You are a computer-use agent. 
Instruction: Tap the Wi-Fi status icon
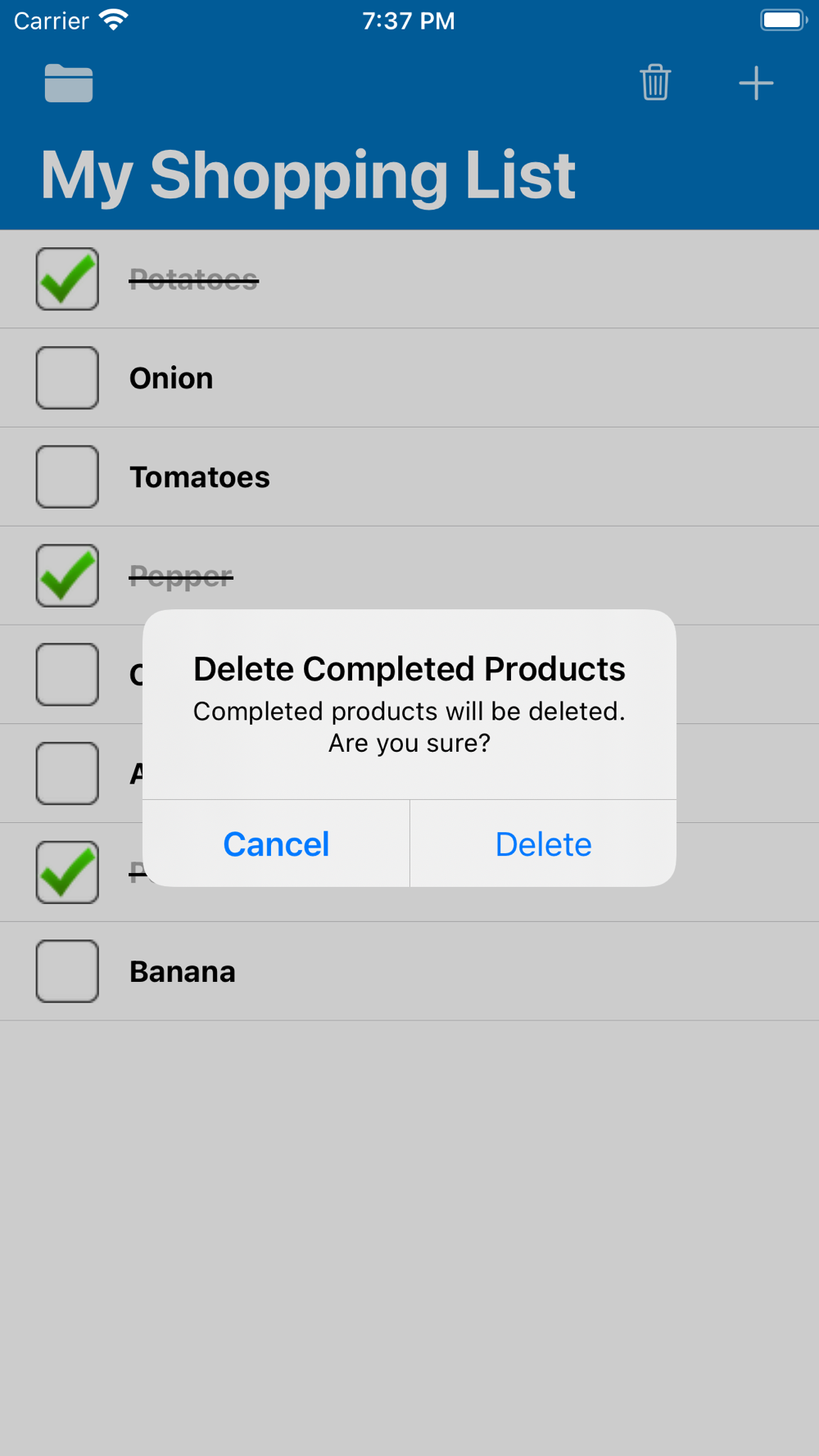pos(114,20)
